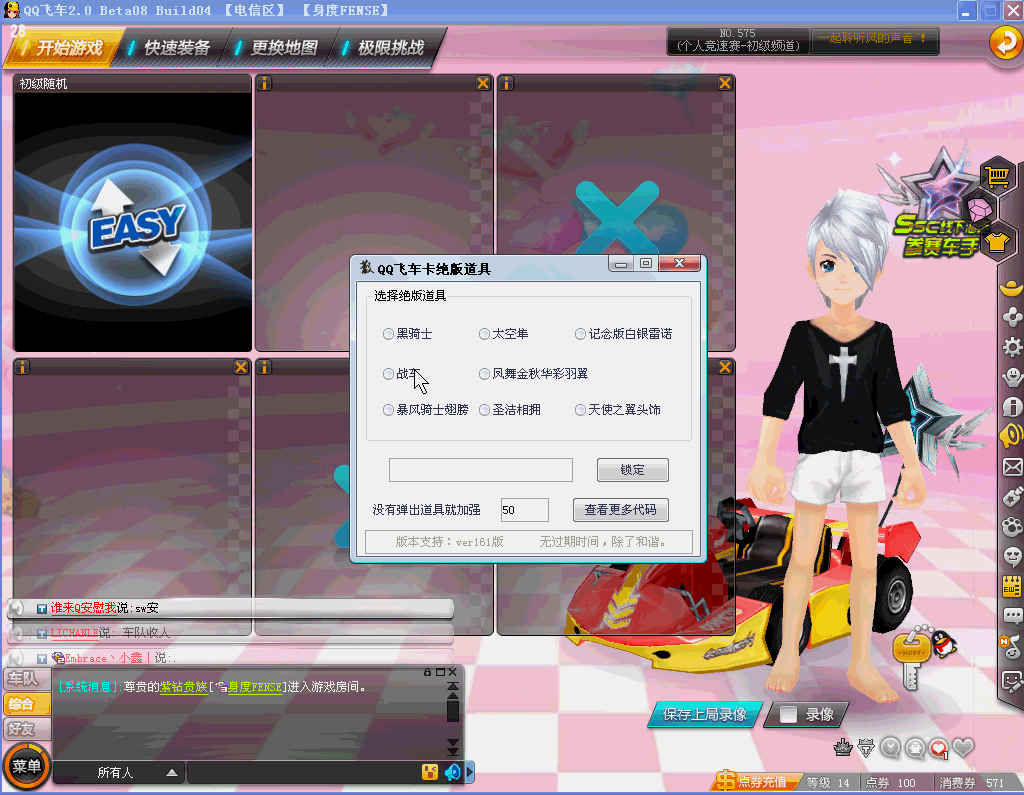This screenshot has width=1024, height=795.
Task: Click the red heart badge icon
Action: (939, 748)
